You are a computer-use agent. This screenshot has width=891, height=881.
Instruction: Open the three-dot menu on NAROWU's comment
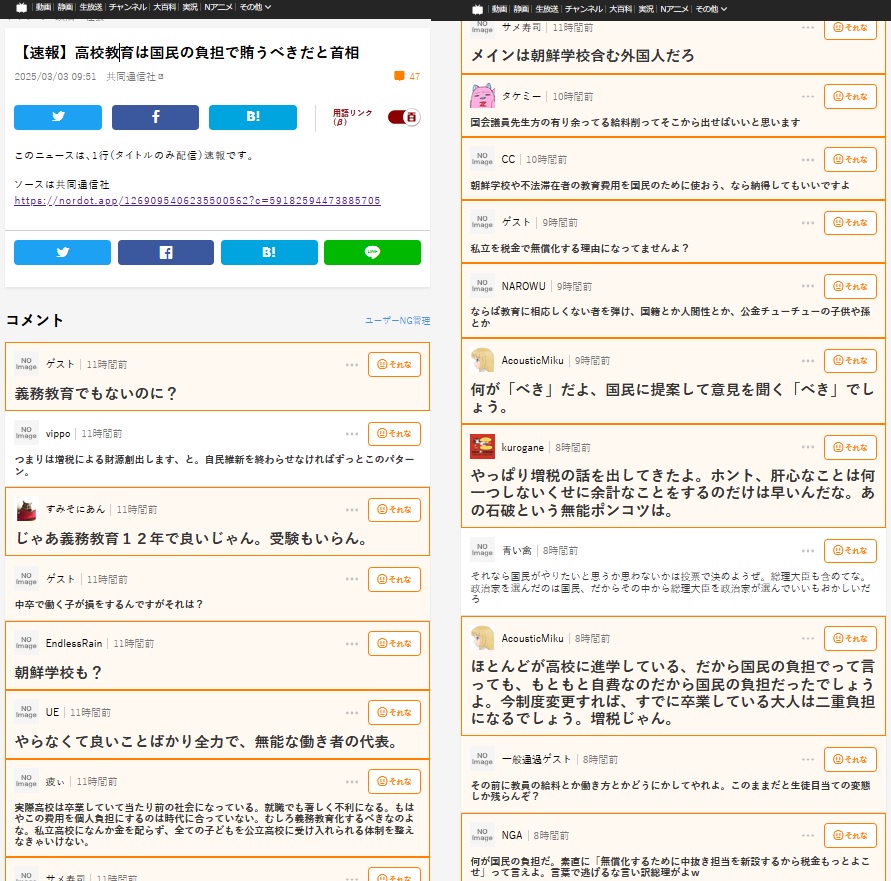point(807,285)
